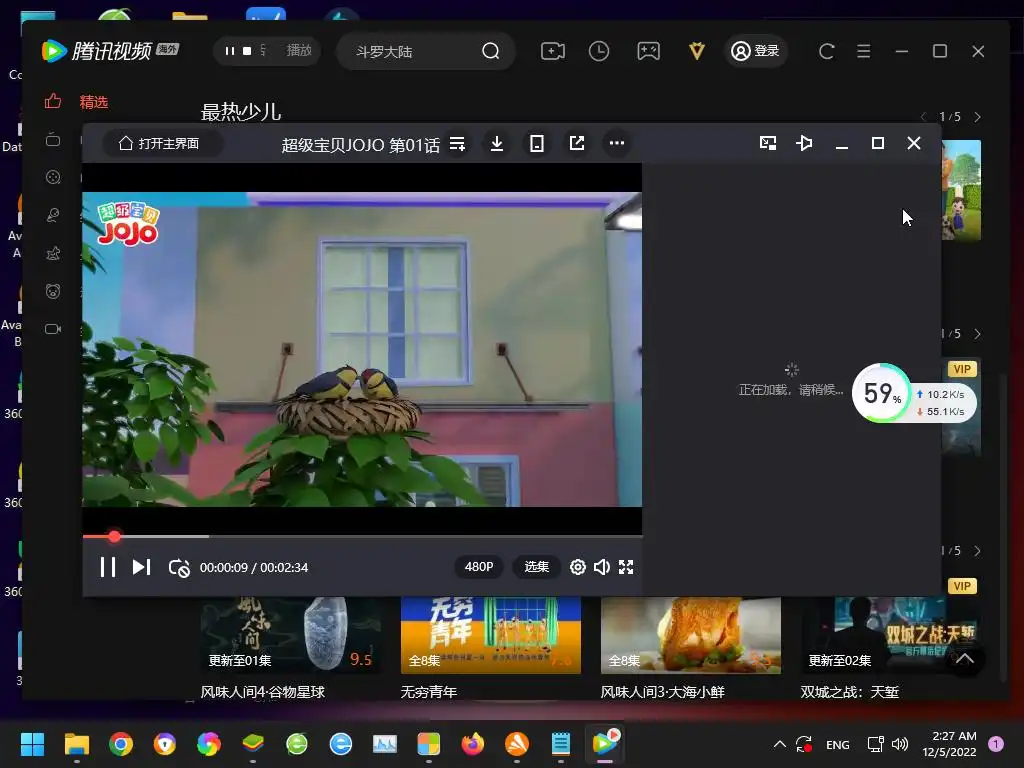Stop playback in the top mini controller
Viewport: 1024px width, 768px height.
click(x=247, y=51)
